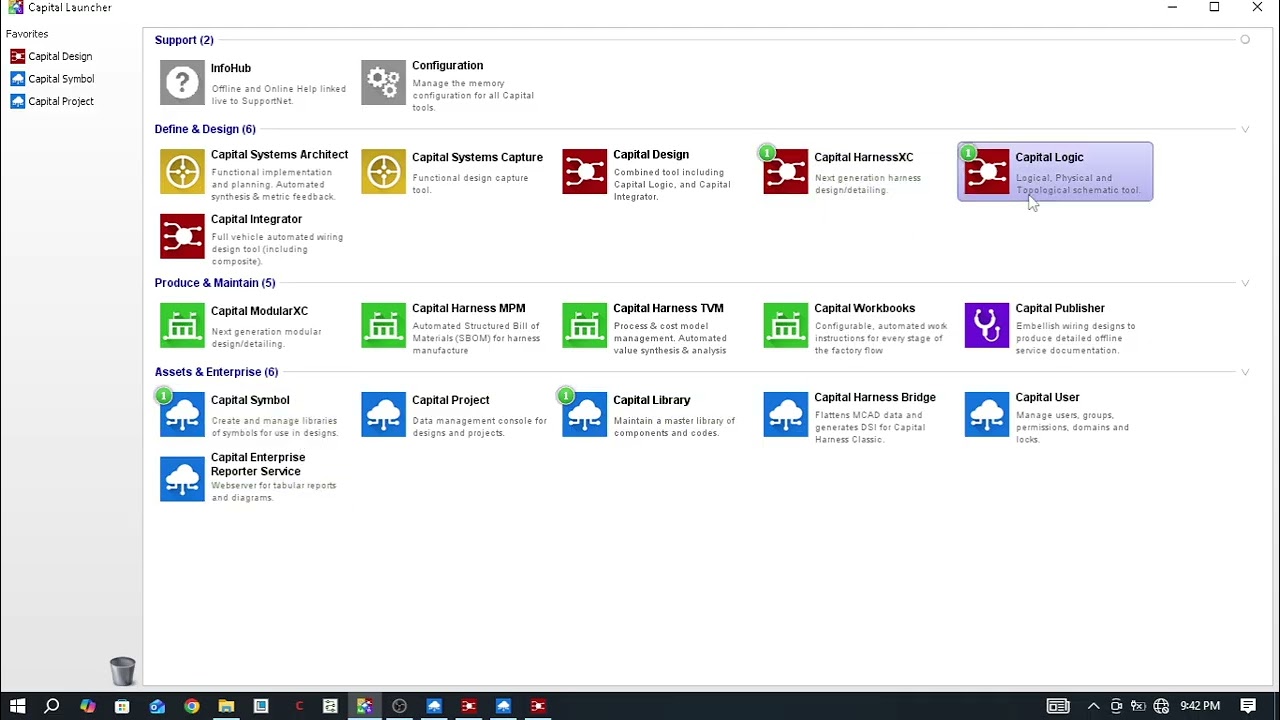Launch Capital Integrator

(254, 238)
